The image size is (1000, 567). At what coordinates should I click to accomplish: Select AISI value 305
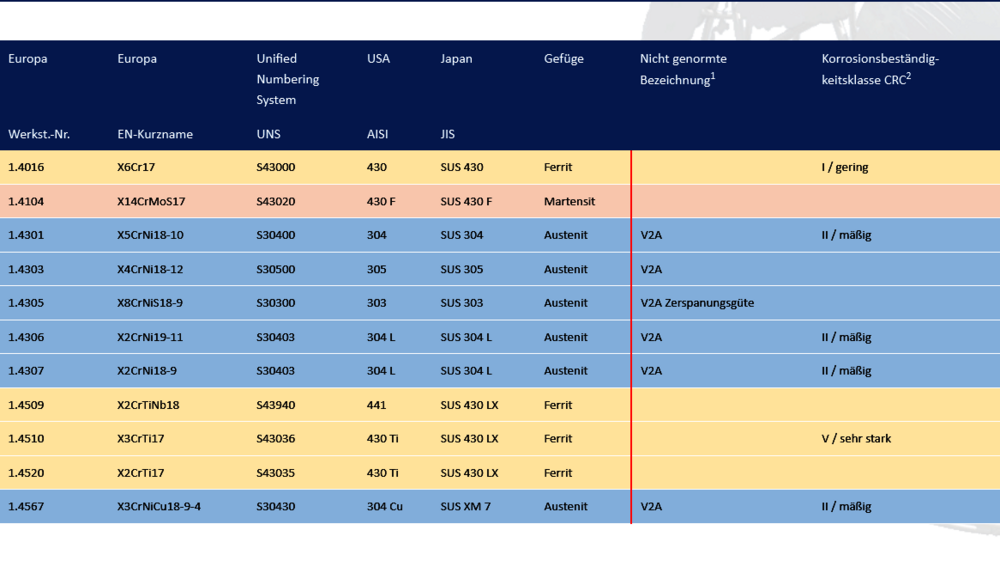tap(376, 269)
